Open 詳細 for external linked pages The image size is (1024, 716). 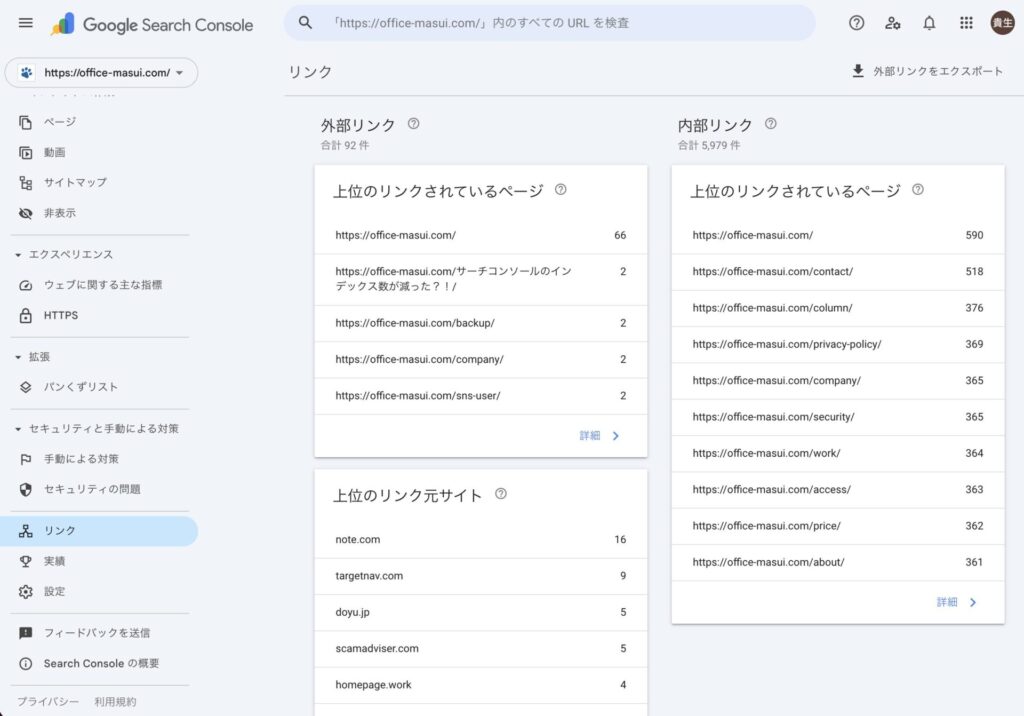[x=600, y=436]
